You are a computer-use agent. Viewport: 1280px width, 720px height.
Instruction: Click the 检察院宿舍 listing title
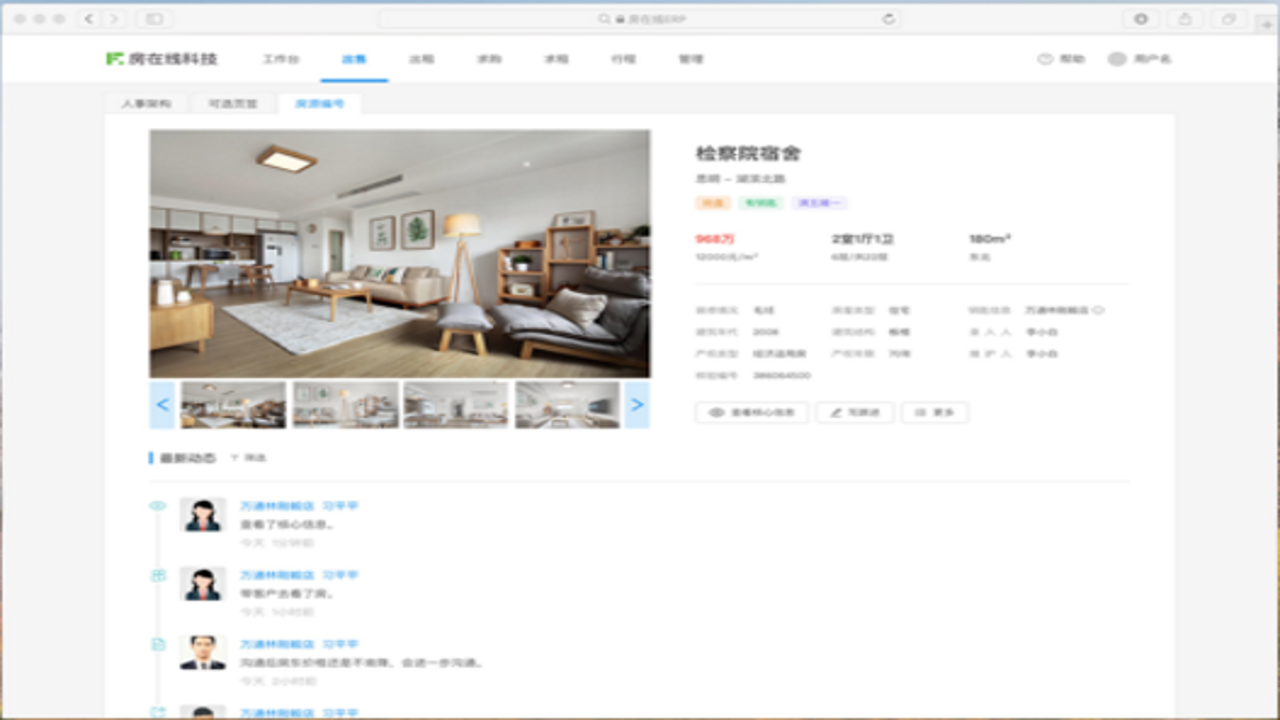tap(748, 153)
